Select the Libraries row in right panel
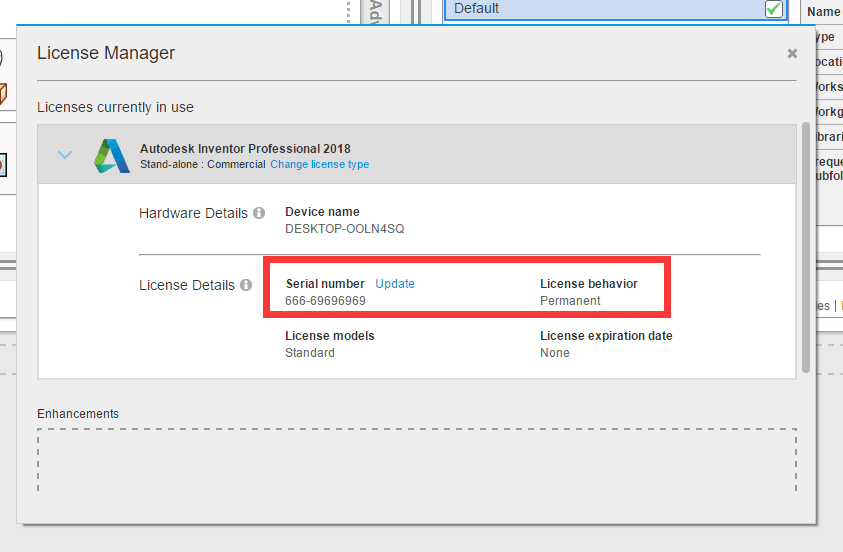843x552 pixels. coord(827,136)
